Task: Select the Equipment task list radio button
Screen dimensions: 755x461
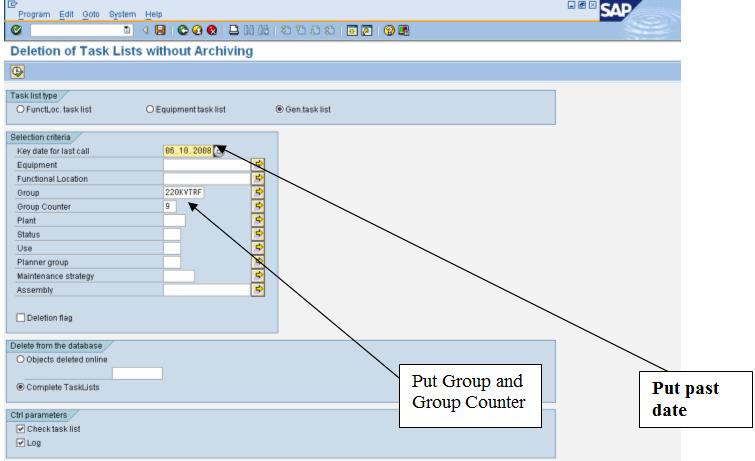Action: [150, 109]
